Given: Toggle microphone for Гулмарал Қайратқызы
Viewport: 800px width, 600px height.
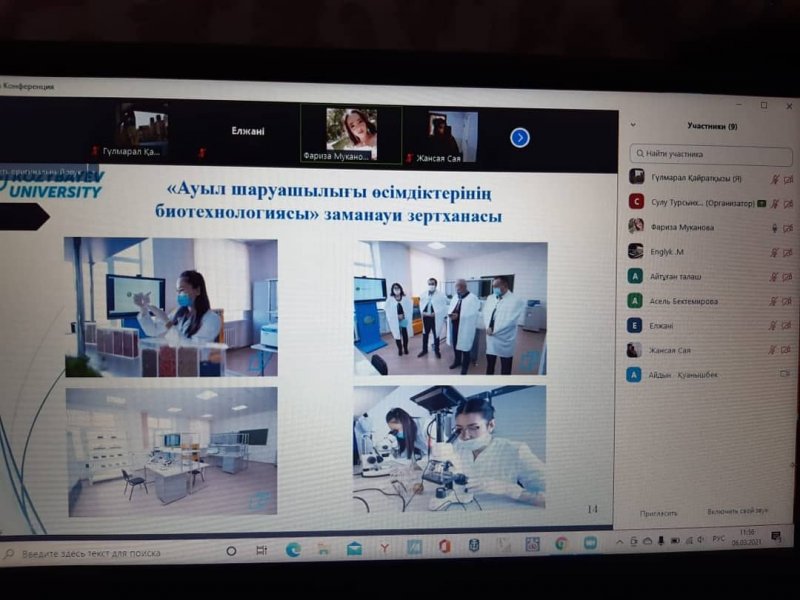Looking at the screenshot, I should tap(773, 178).
